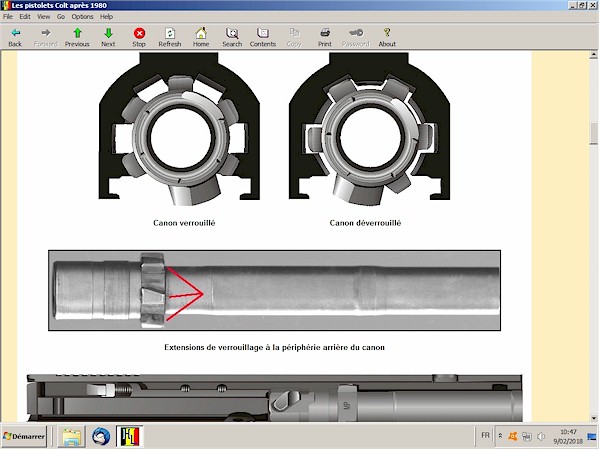Open the About dialog
Image resolution: width=600 pixels, height=450 pixels.
(x=387, y=37)
